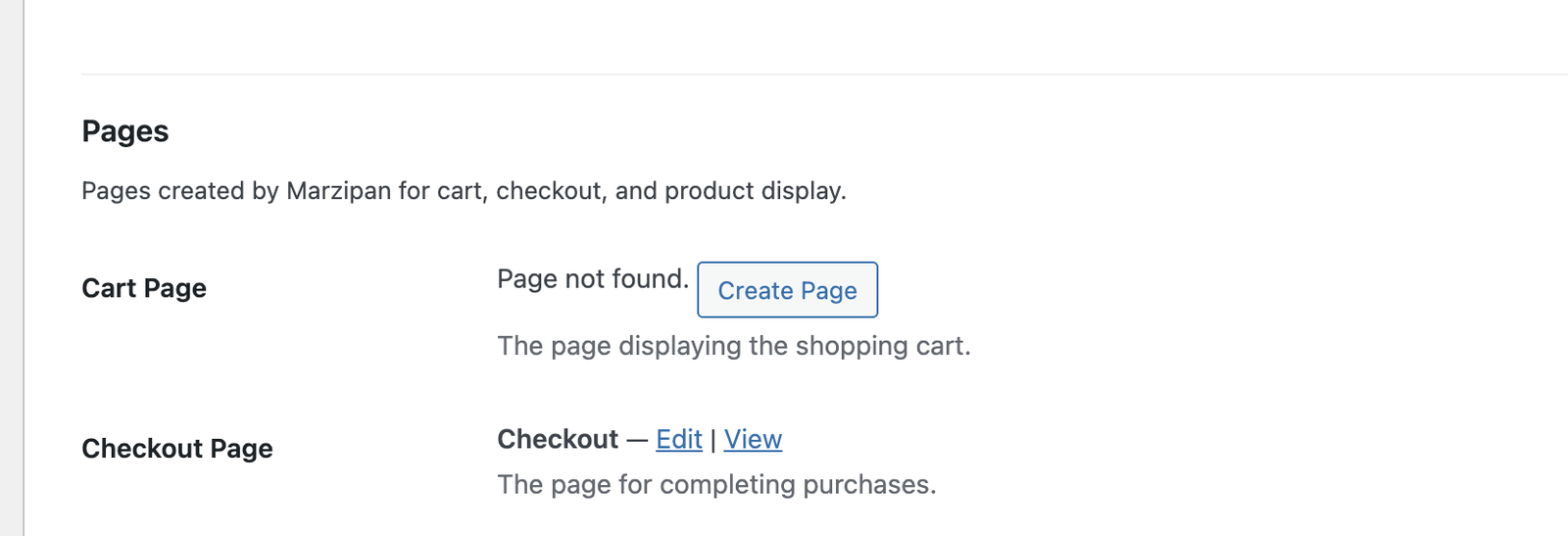The width and height of the screenshot is (1568, 536).
Task: Follow the View link for Checkout
Action: 753,439
